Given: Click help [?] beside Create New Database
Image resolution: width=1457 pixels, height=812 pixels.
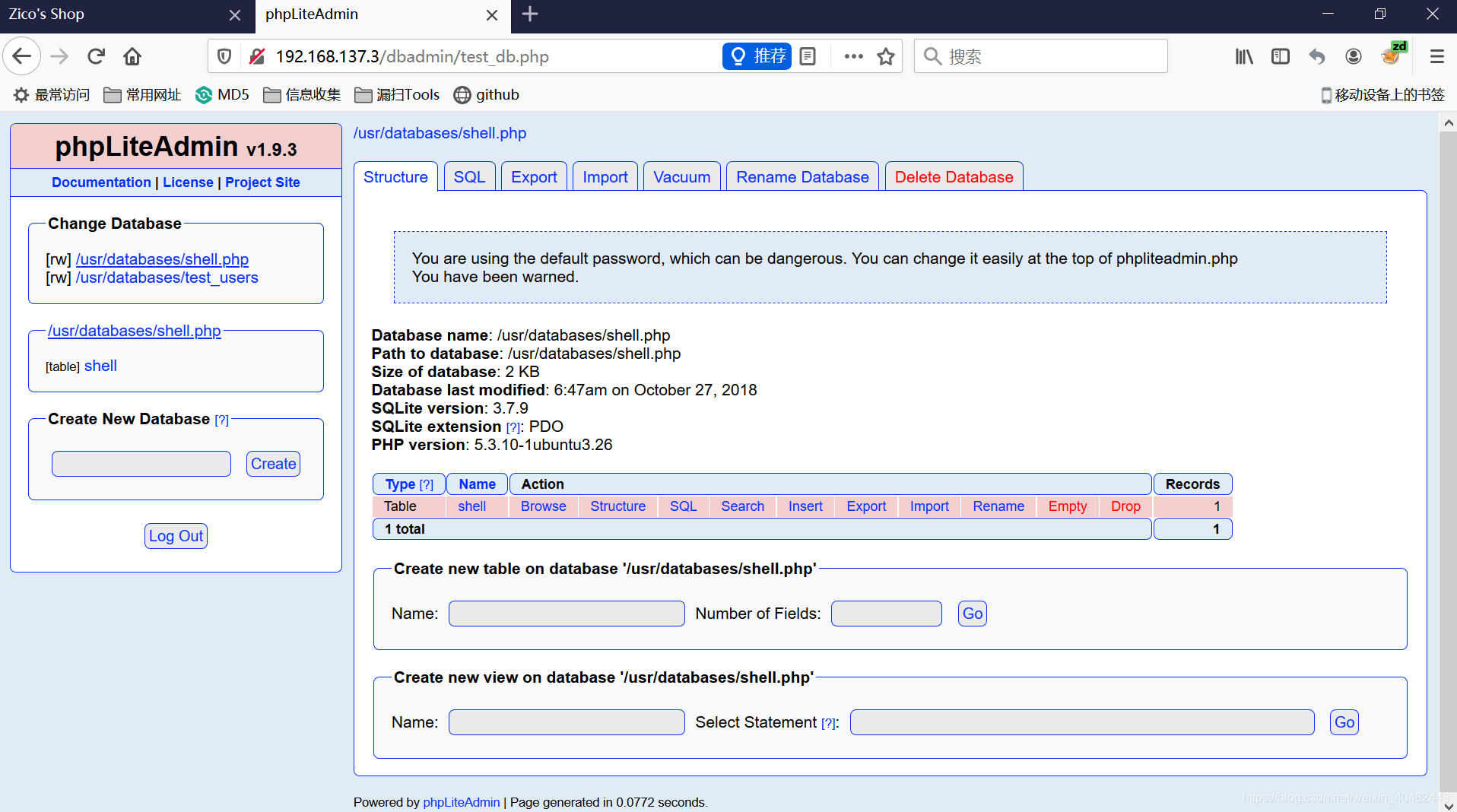Looking at the screenshot, I should pos(221,420).
